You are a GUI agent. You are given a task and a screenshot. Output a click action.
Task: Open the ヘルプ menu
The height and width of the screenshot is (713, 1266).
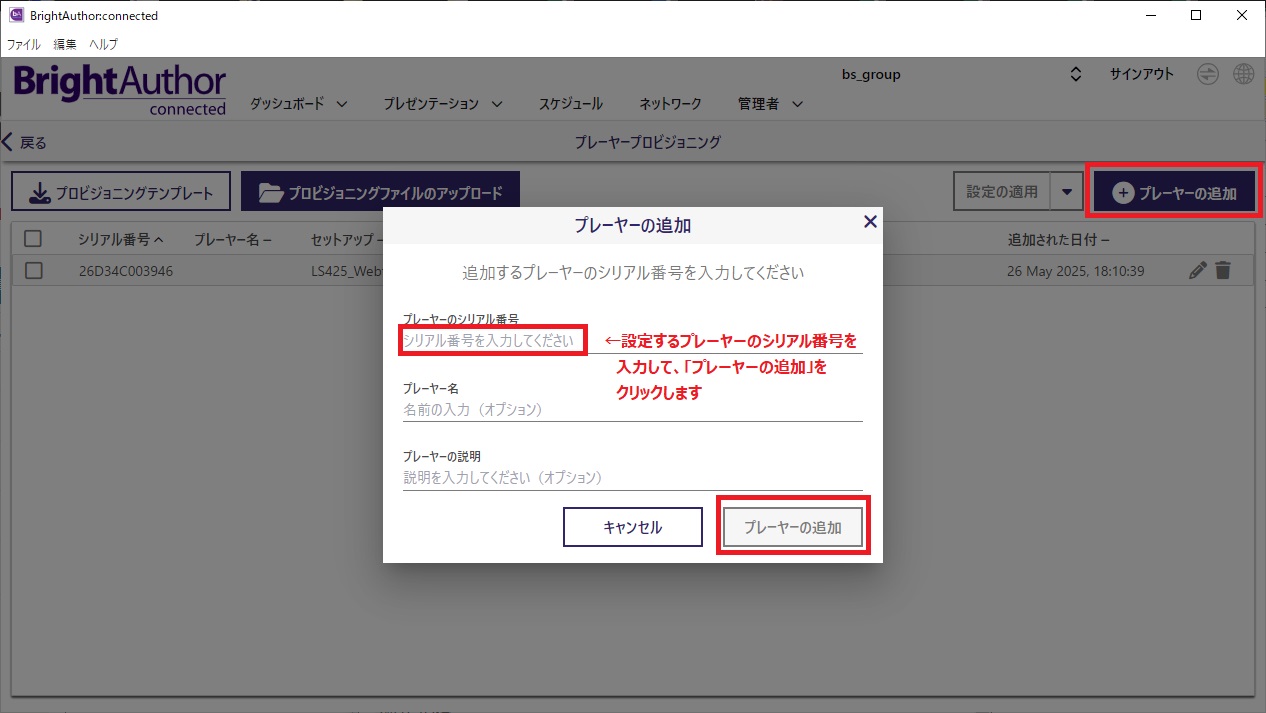103,44
